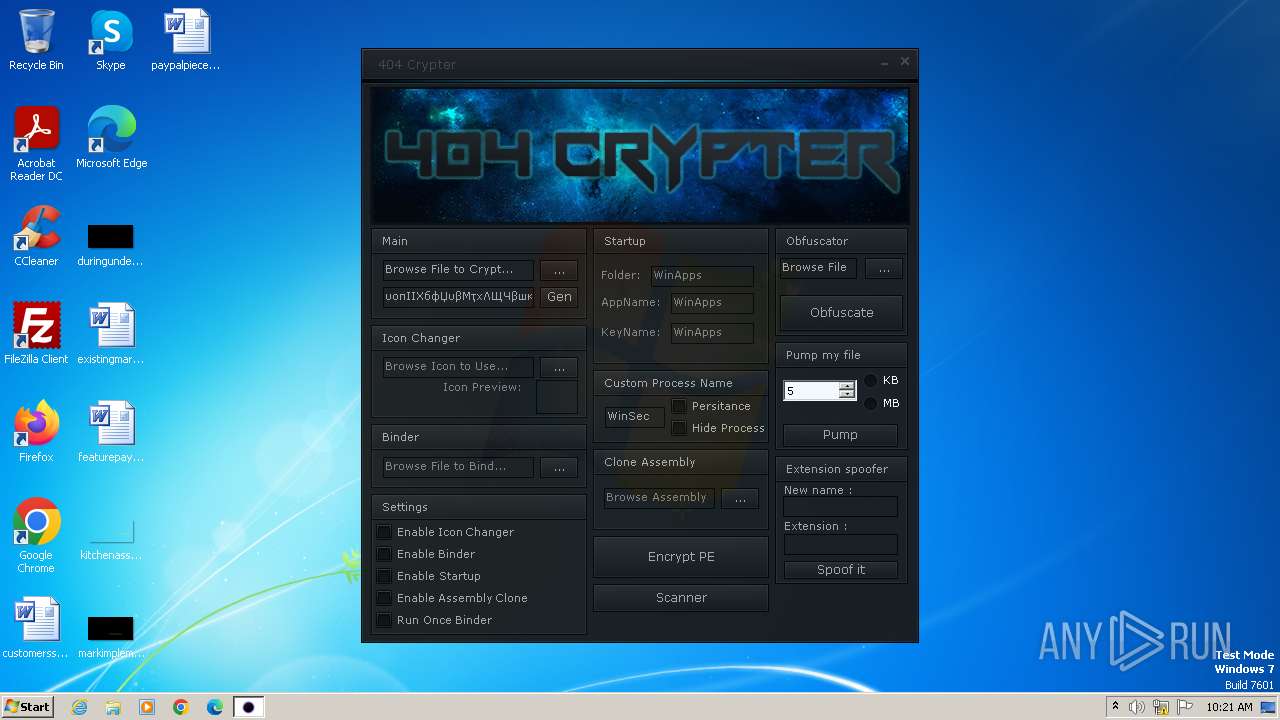Browse for file to obfuscate button
This screenshot has width=1280, height=720.
coord(884,268)
